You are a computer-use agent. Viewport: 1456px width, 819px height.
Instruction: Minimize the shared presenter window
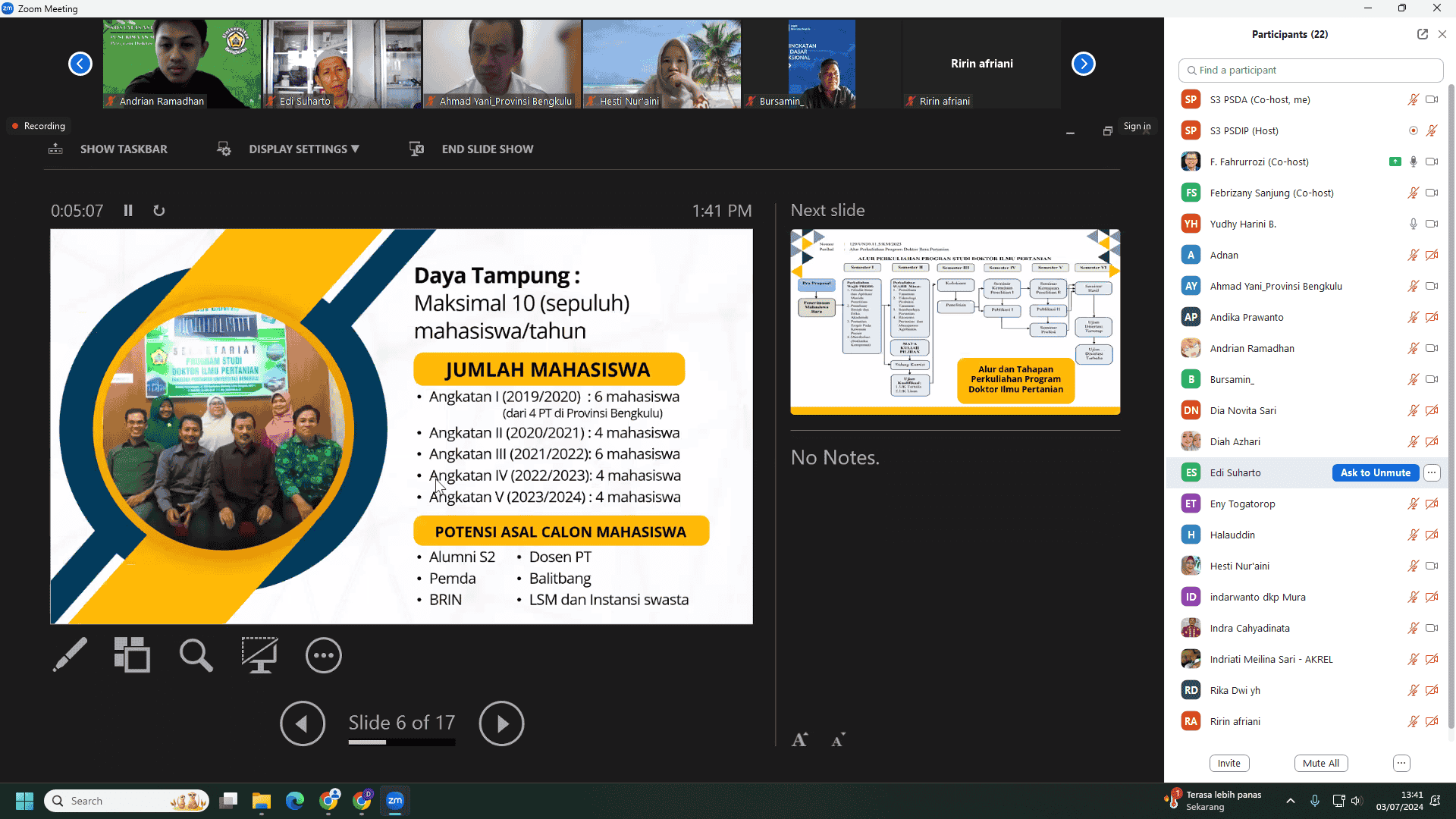[1070, 132]
